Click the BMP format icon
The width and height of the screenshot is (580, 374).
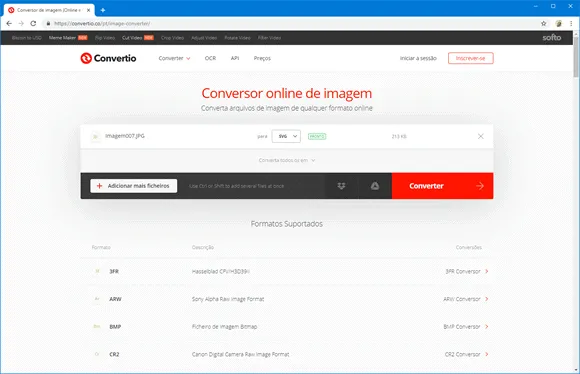pos(97,326)
